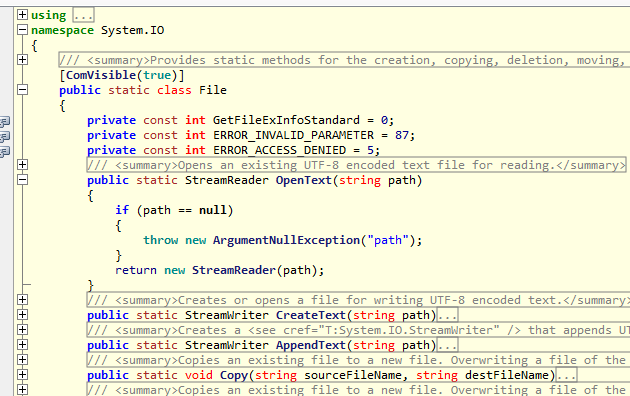Click the ellipsis box after using
The width and height of the screenshot is (630, 396).
[83, 15]
